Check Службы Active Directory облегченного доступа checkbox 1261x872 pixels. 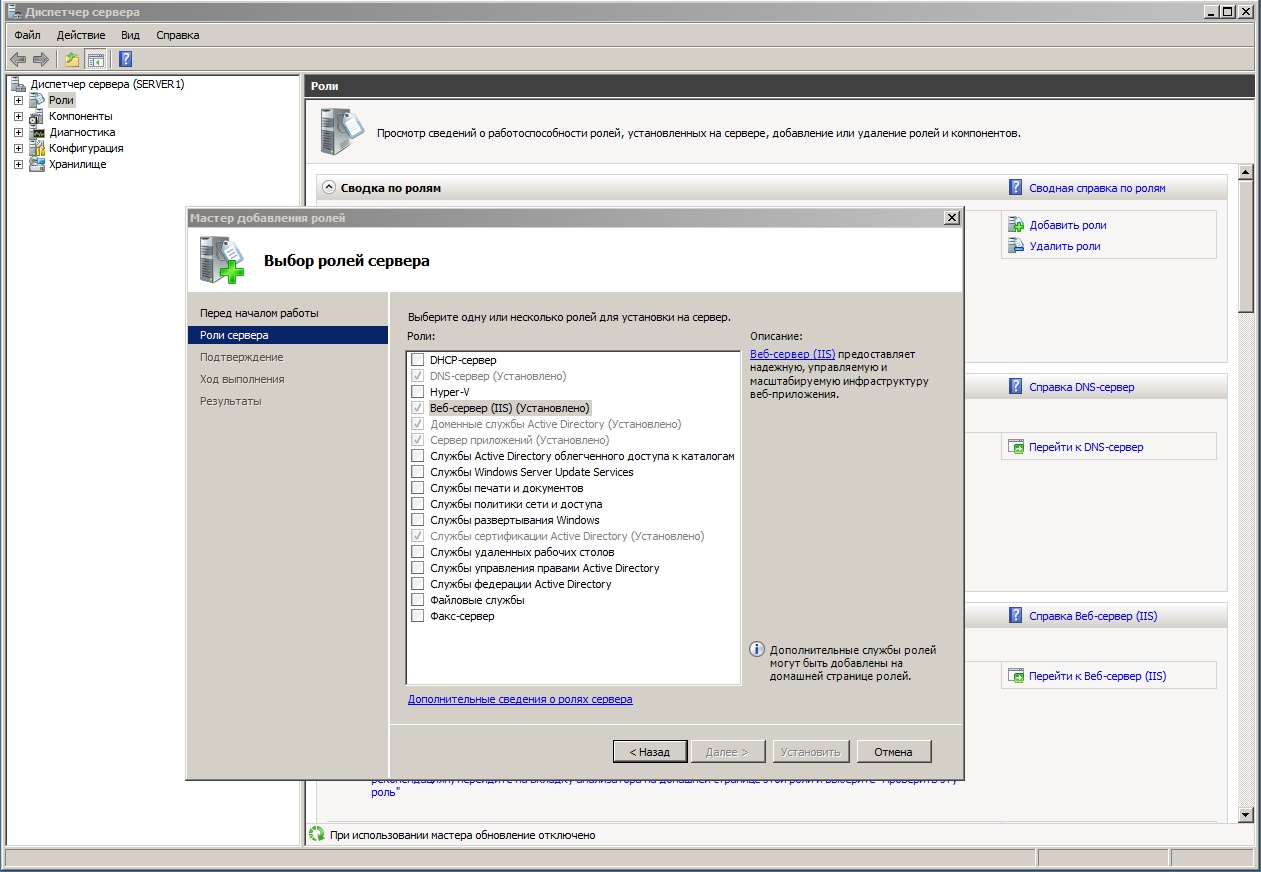pyautogui.click(x=417, y=456)
